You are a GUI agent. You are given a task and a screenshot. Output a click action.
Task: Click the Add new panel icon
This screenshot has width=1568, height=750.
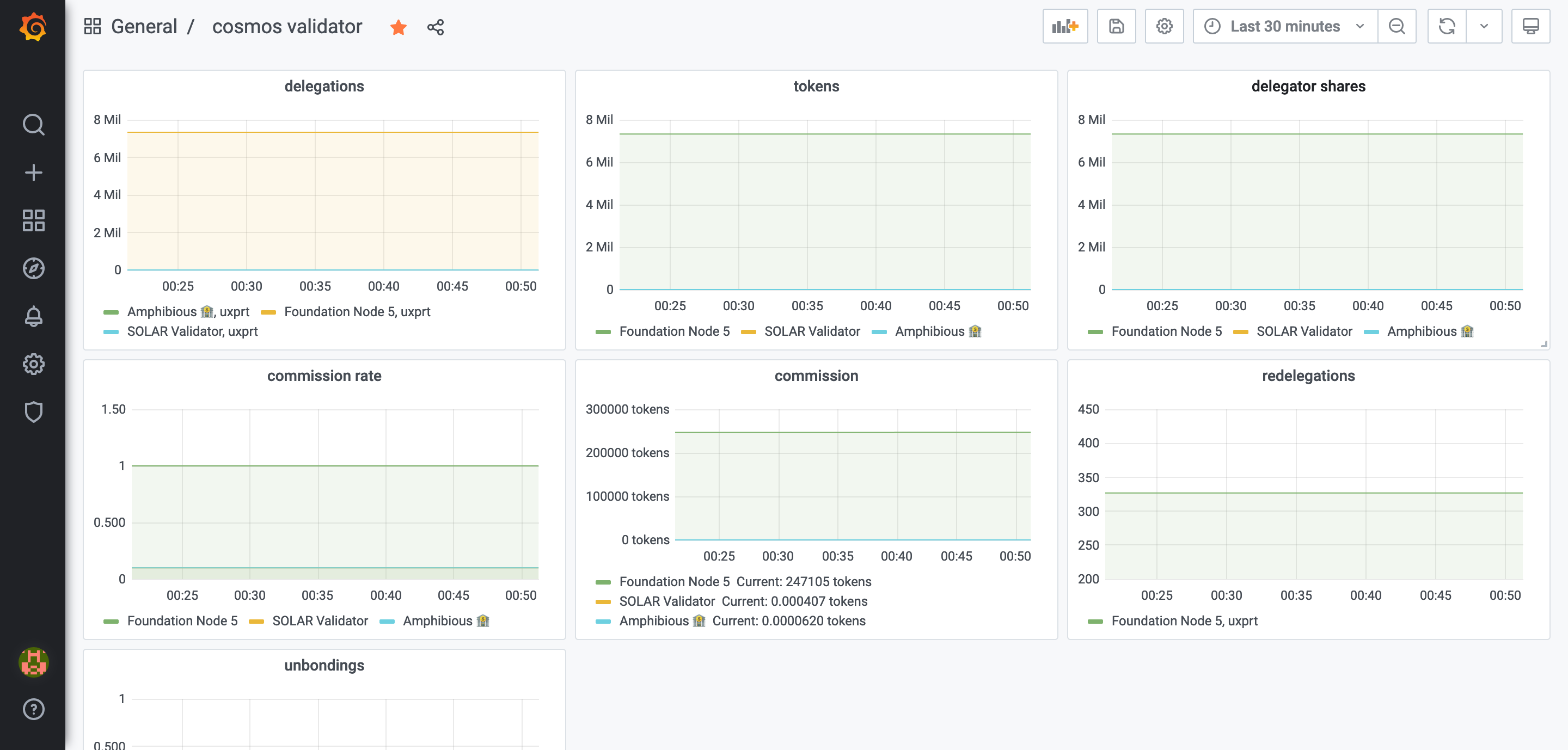coord(1066,25)
